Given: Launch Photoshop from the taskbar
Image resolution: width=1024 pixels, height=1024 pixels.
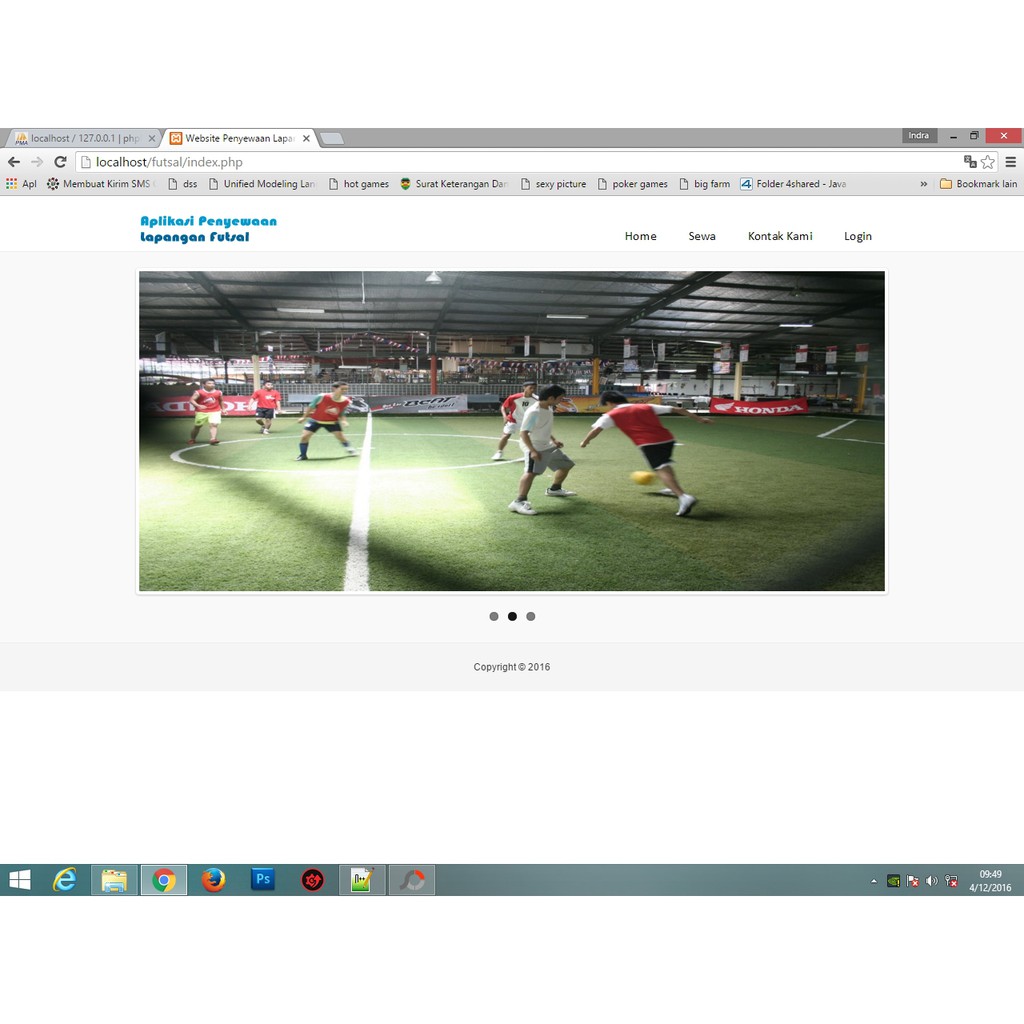Looking at the screenshot, I should click(x=263, y=880).
